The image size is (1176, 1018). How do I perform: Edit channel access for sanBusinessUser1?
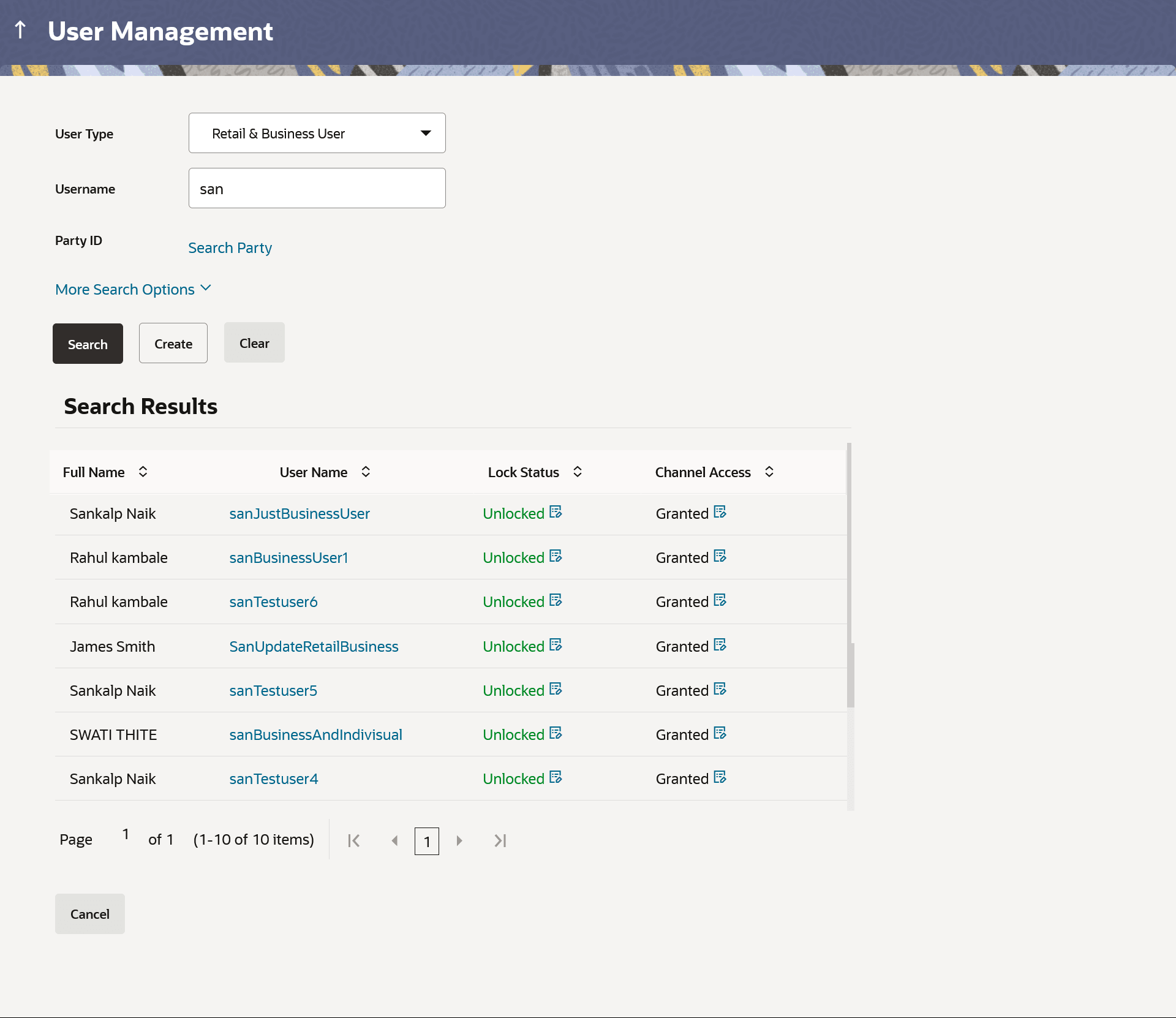pos(720,556)
